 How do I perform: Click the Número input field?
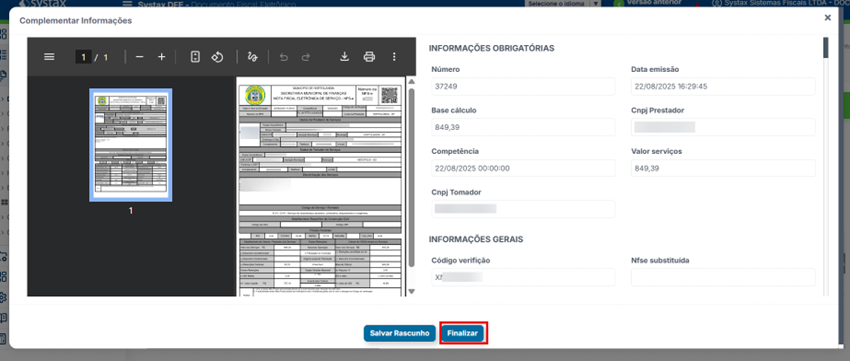[x=523, y=87]
